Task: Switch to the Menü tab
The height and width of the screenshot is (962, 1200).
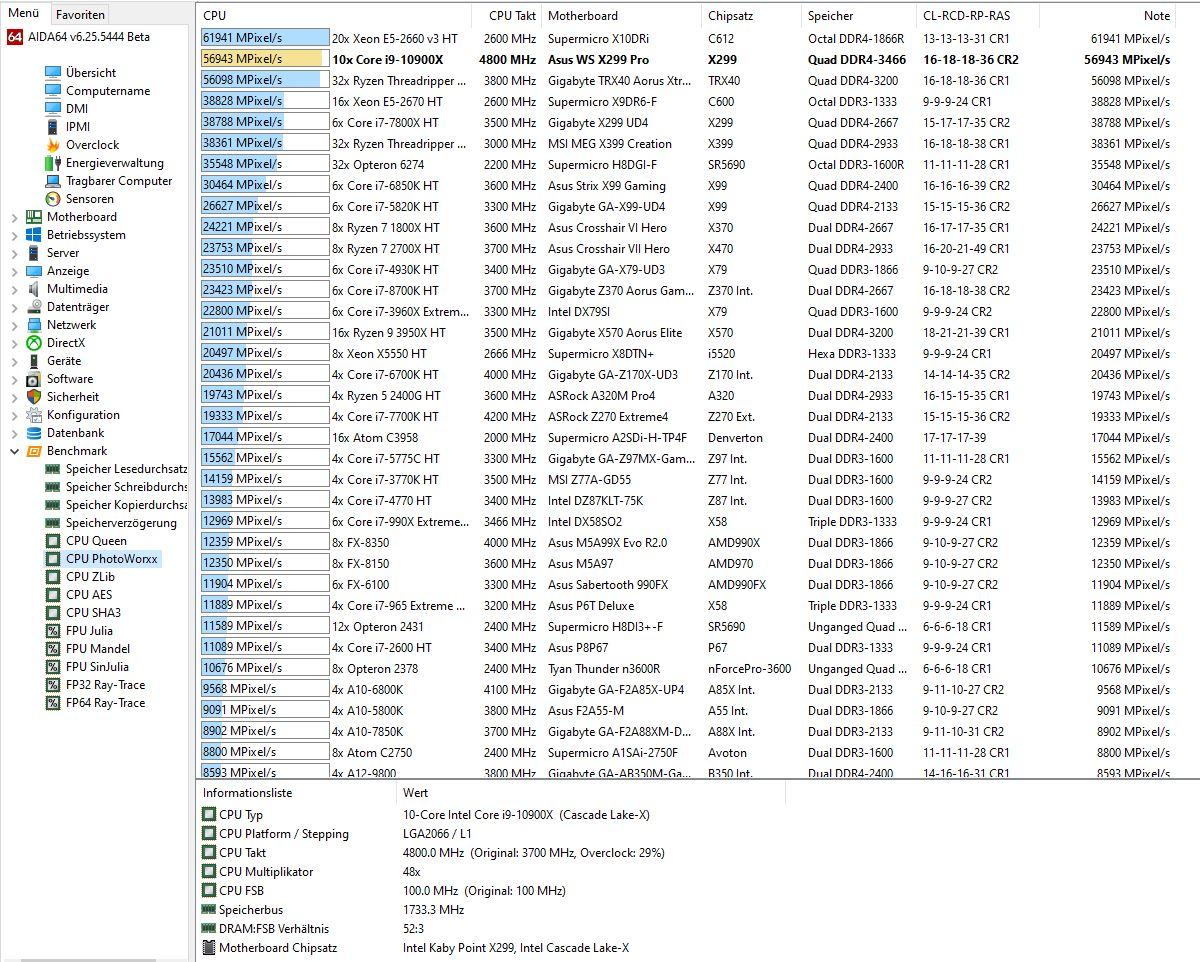Action: [24, 13]
